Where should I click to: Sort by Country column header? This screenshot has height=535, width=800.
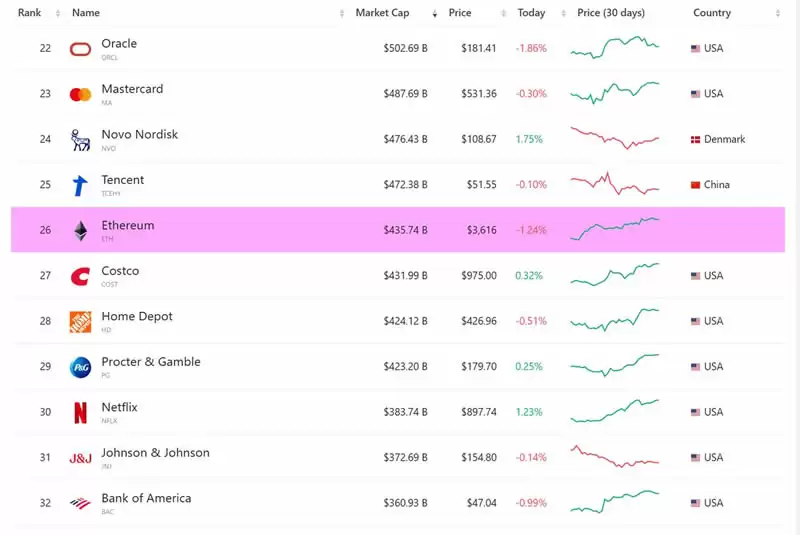click(x=711, y=13)
